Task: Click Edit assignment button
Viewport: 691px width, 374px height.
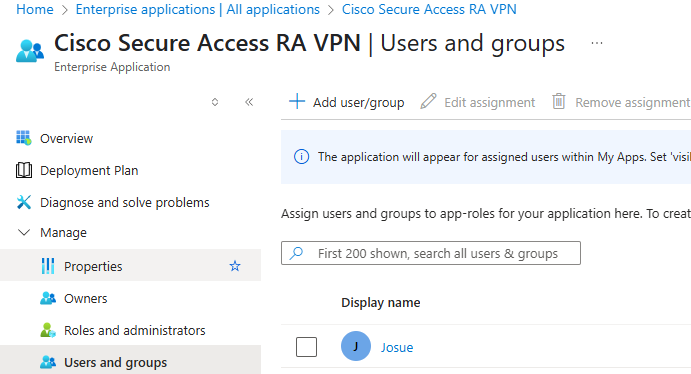Action: coord(478,102)
